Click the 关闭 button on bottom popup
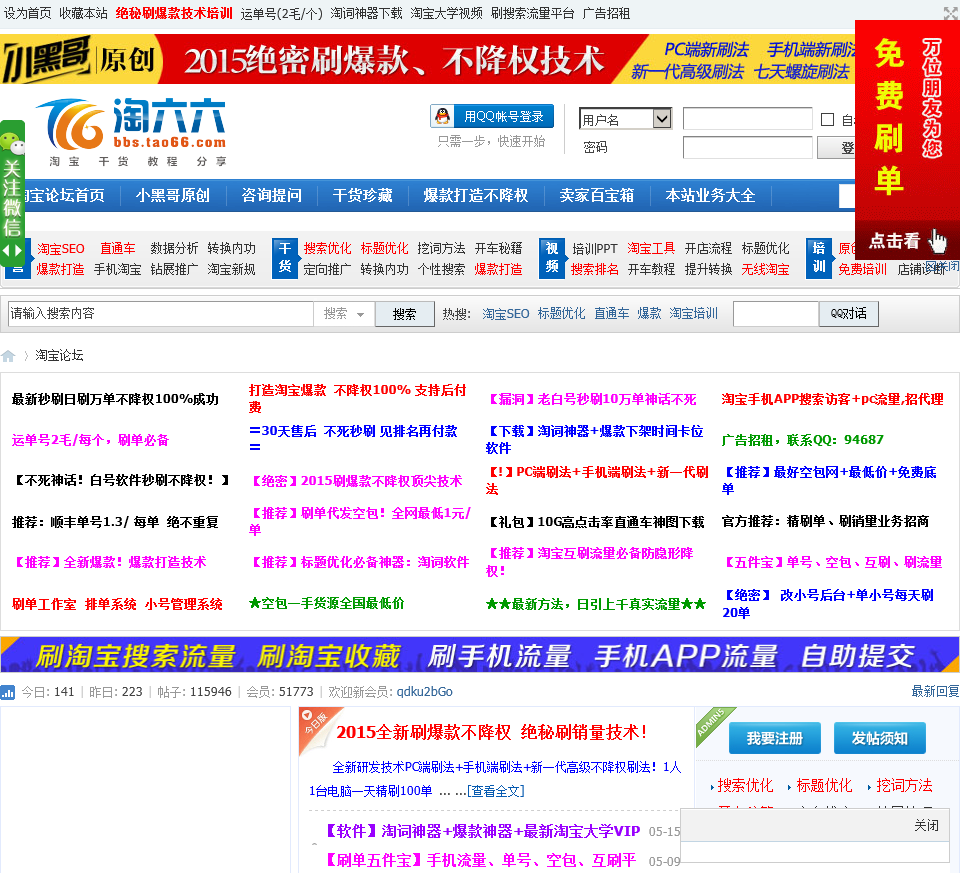 point(926,825)
